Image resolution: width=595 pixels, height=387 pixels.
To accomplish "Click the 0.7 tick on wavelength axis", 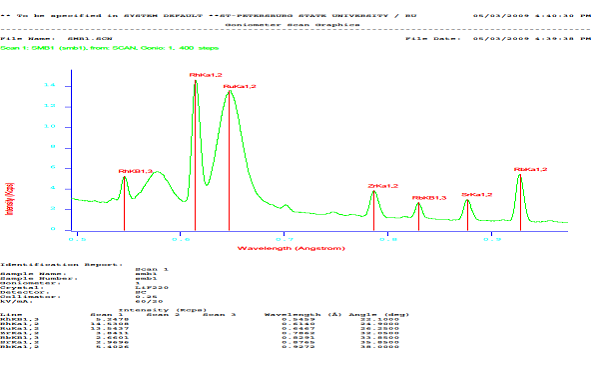I will (284, 239).
